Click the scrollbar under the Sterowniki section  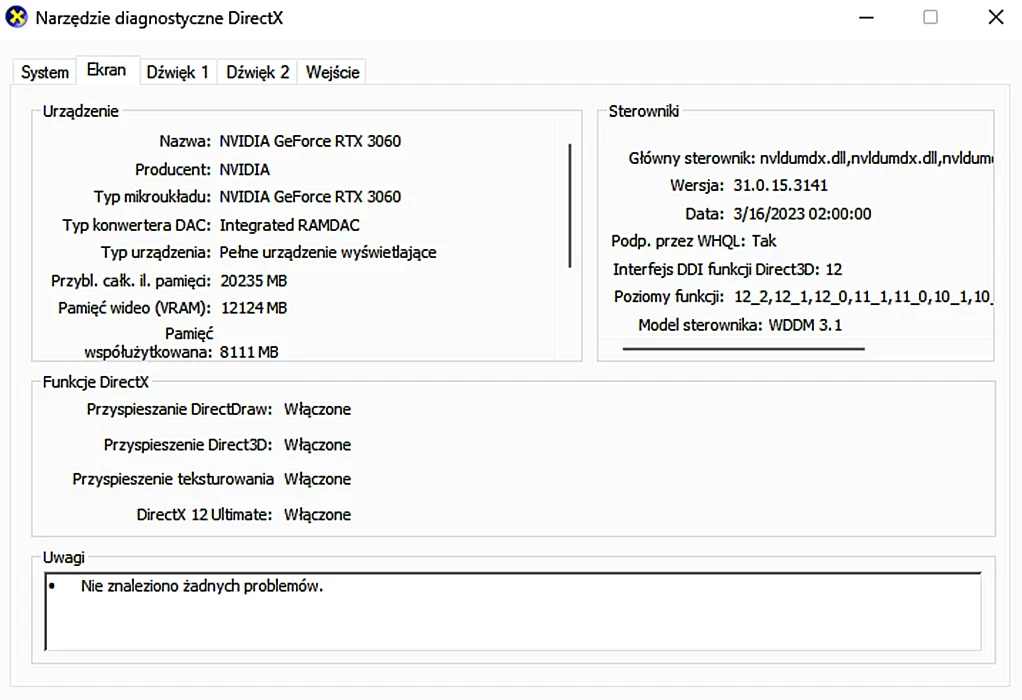pyautogui.click(x=743, y=346)
